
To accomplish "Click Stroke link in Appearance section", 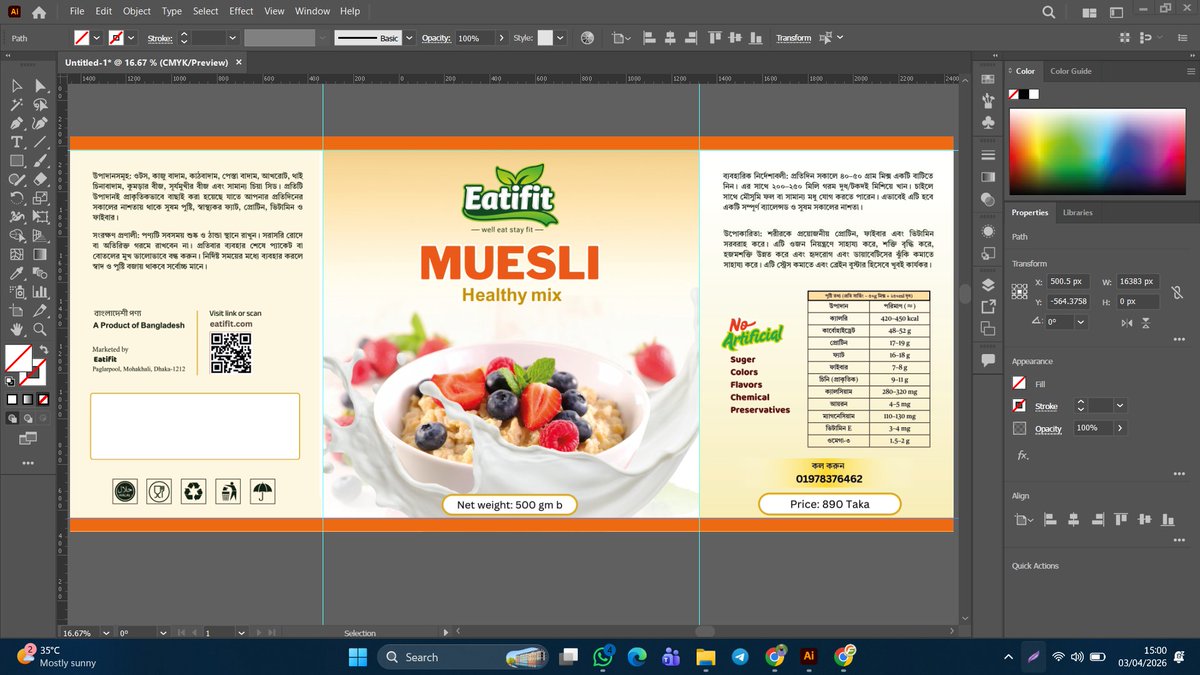I will point(1046,406).
